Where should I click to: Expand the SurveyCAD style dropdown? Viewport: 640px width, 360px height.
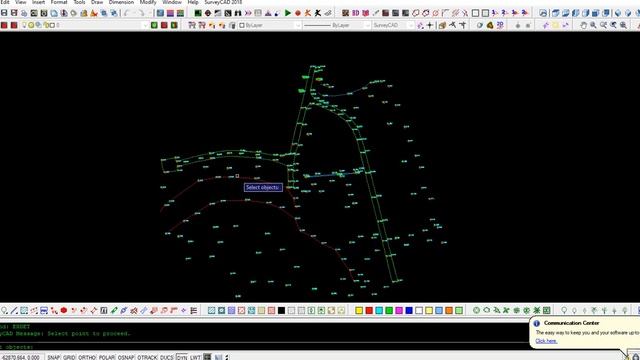click(x=411, y=25)
